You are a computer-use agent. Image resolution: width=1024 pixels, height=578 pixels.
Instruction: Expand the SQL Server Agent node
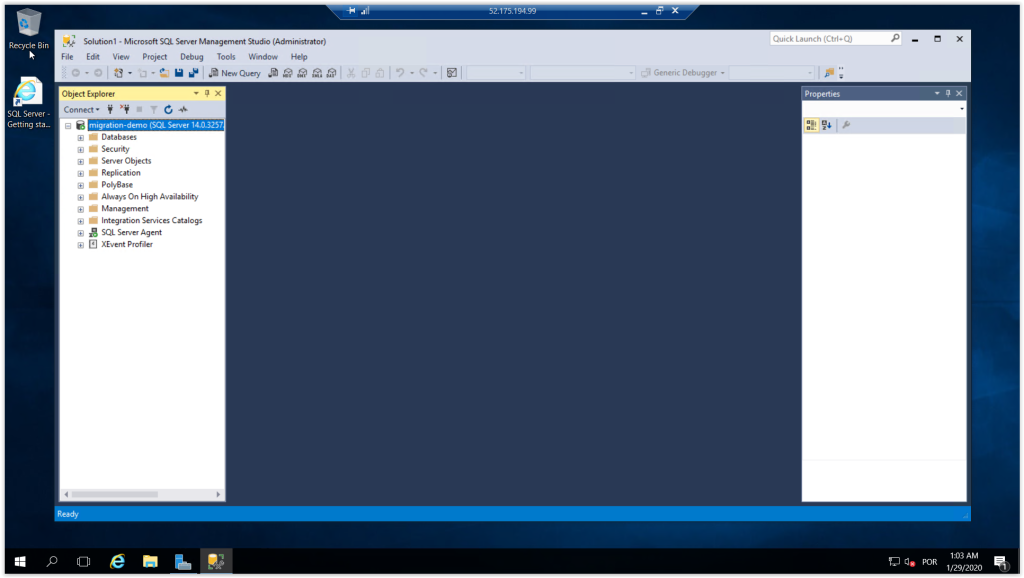point(80,233)
